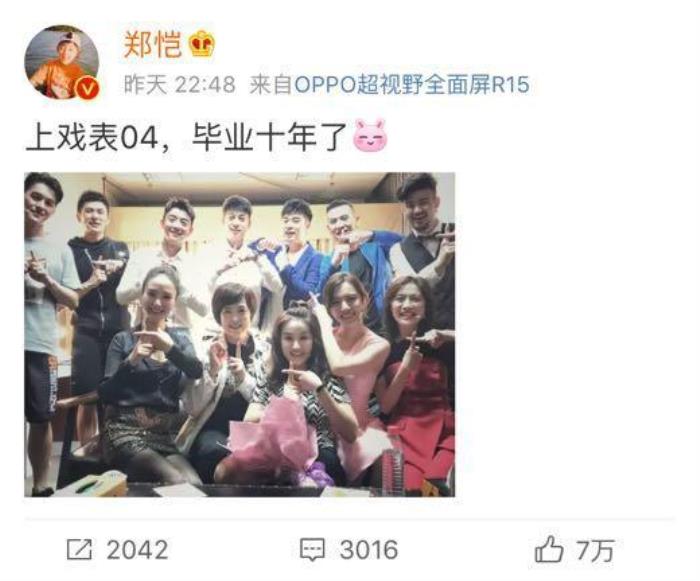Like the post with thumbs-up icon
Screen dimensions: 700x581
[549, 549]
